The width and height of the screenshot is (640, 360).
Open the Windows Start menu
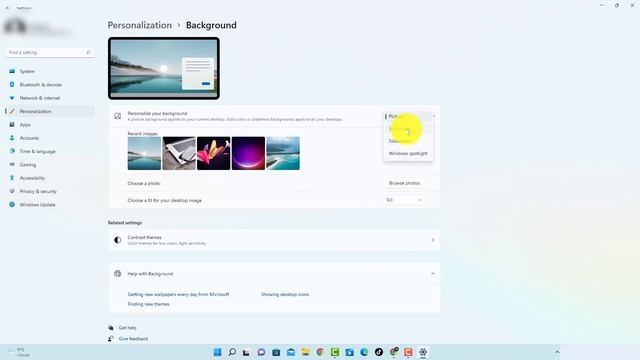pos(218,352)
